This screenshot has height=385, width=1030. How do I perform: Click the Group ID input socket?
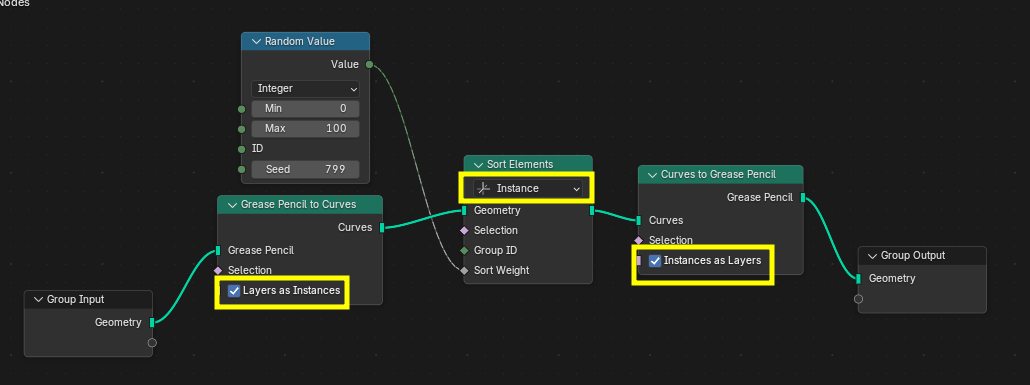pos(464,250)
